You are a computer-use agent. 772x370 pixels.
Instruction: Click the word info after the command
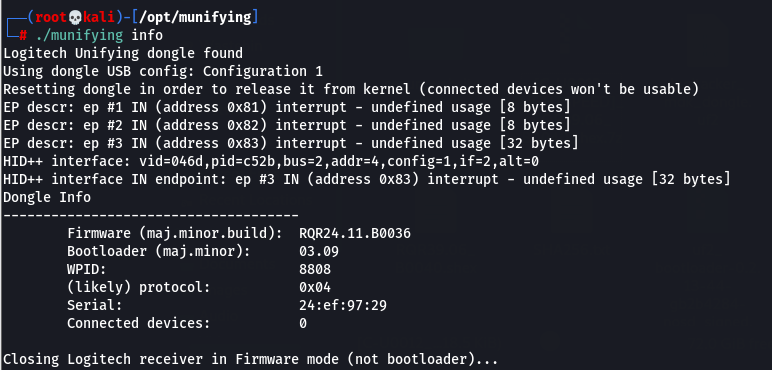[147, 35]
